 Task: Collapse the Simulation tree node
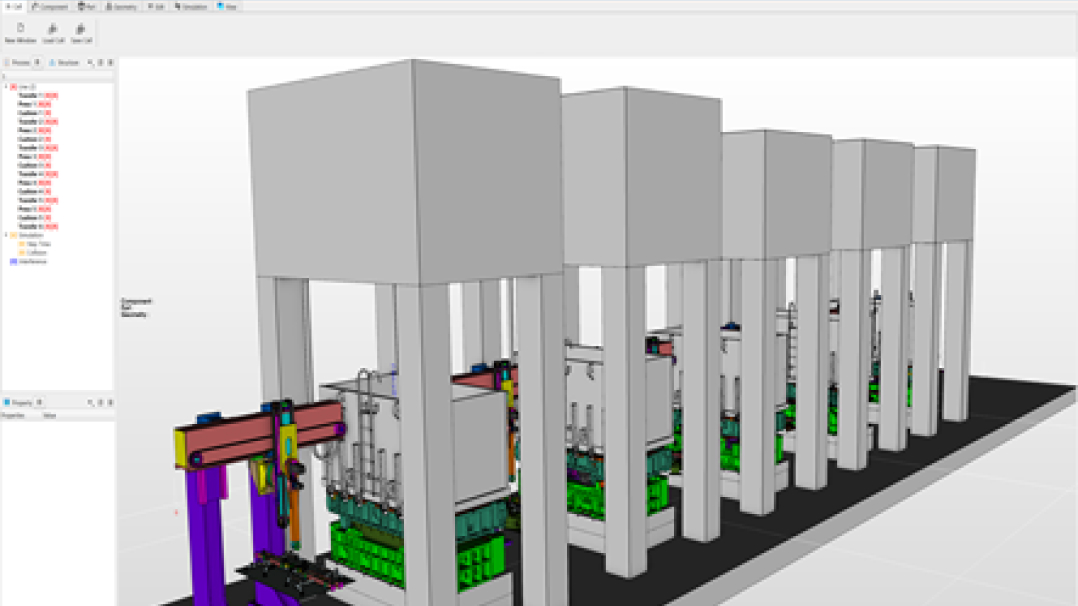point(5,235)
